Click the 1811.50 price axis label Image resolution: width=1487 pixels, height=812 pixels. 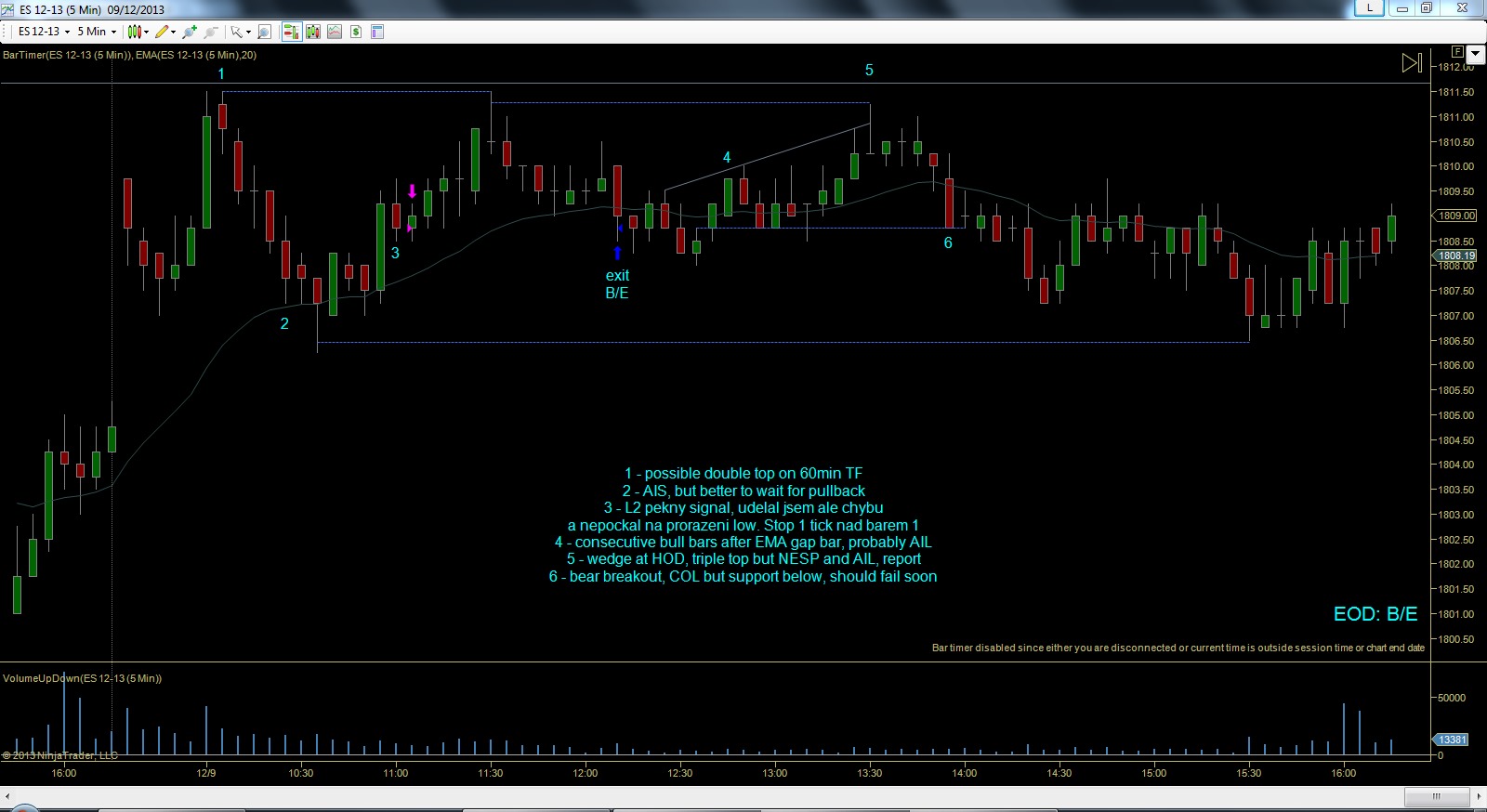point(1455,92)
